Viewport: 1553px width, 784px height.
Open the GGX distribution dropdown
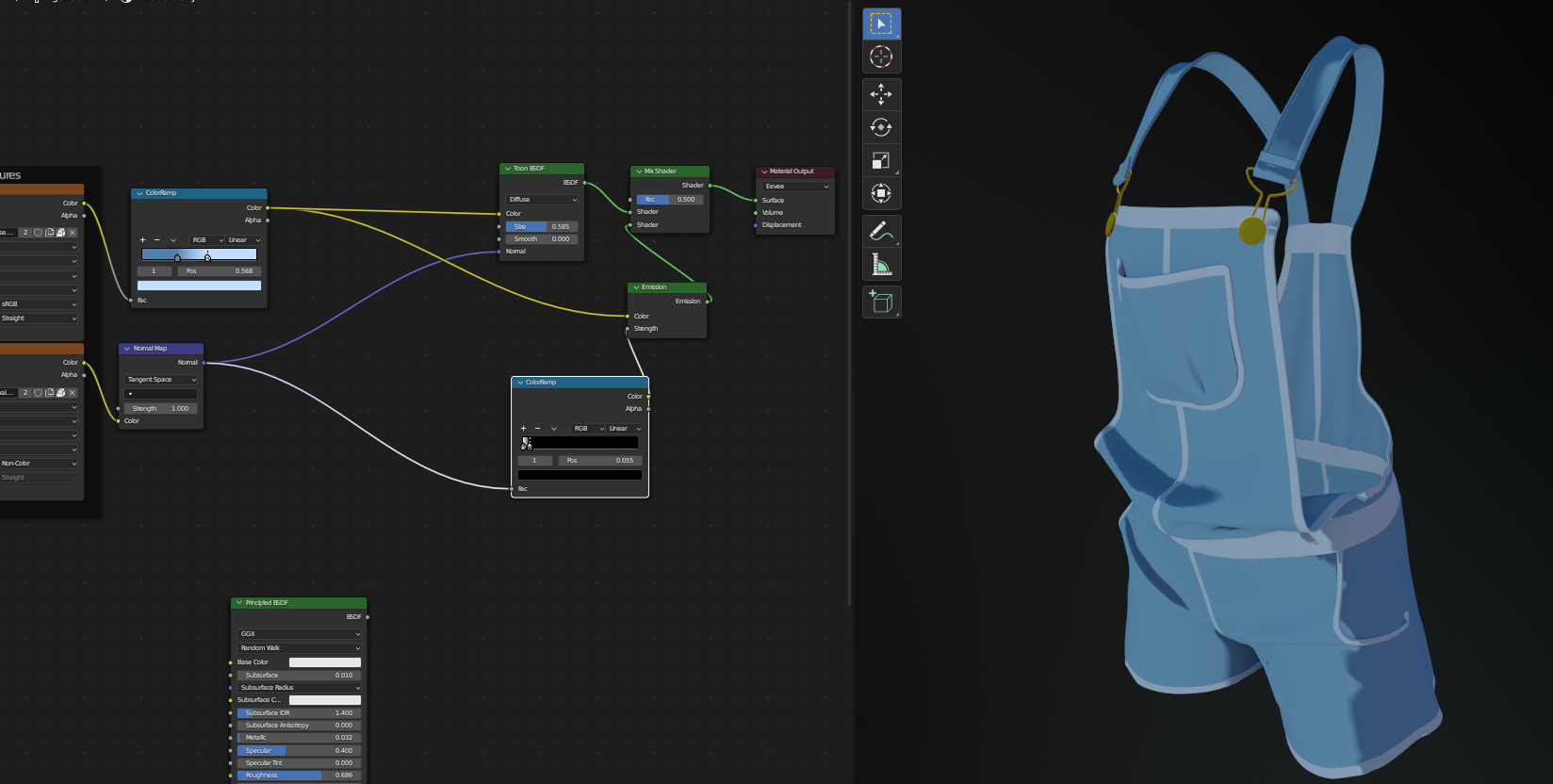pos(299,634)
